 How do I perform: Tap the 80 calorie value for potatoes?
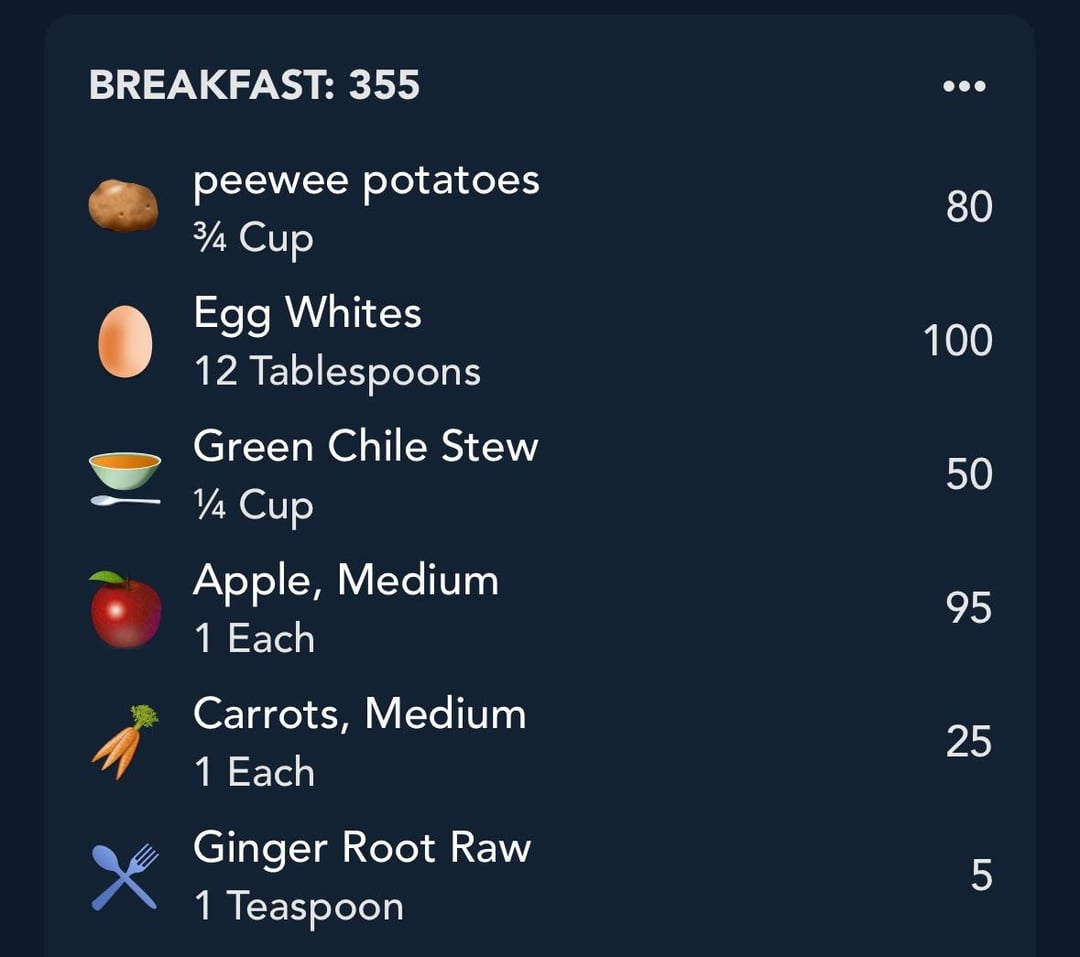point(968,207)
